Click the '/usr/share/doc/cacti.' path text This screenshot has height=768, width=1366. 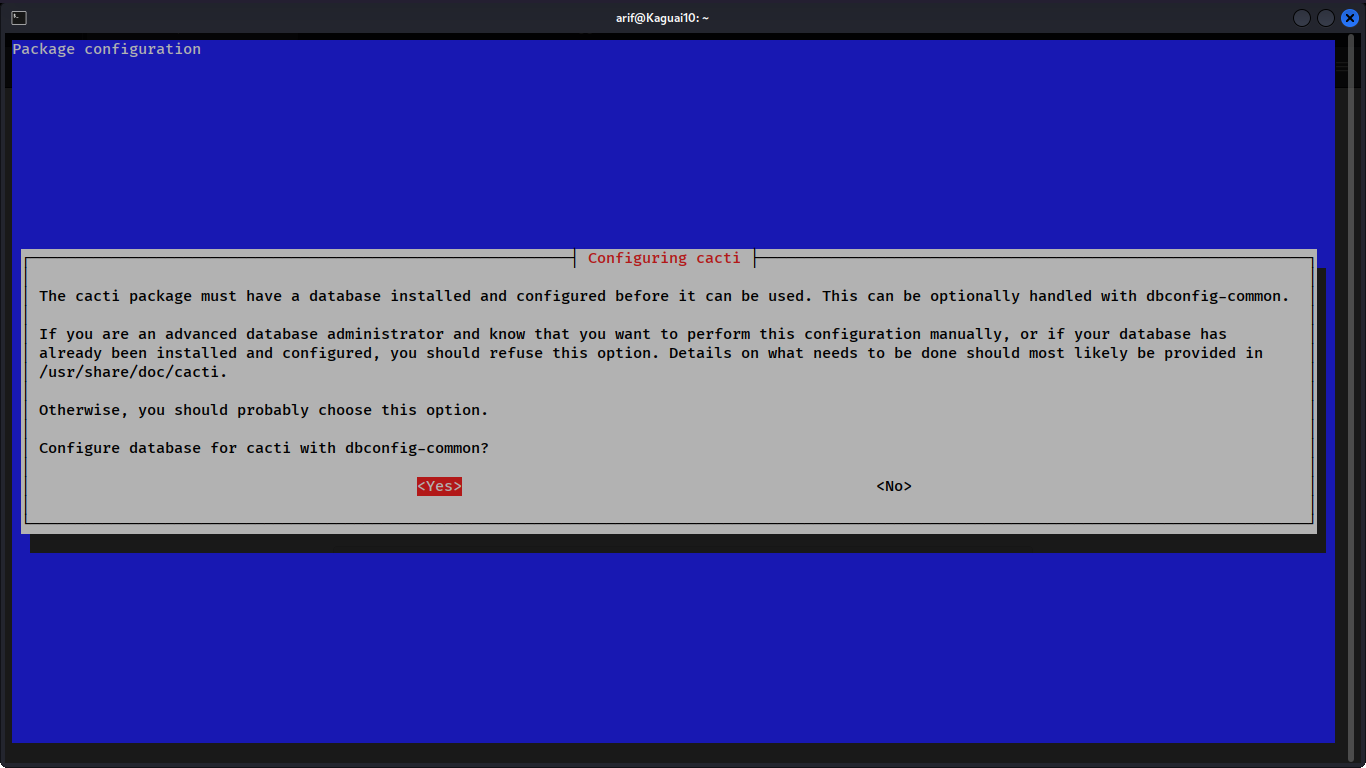tap(133, 372)
